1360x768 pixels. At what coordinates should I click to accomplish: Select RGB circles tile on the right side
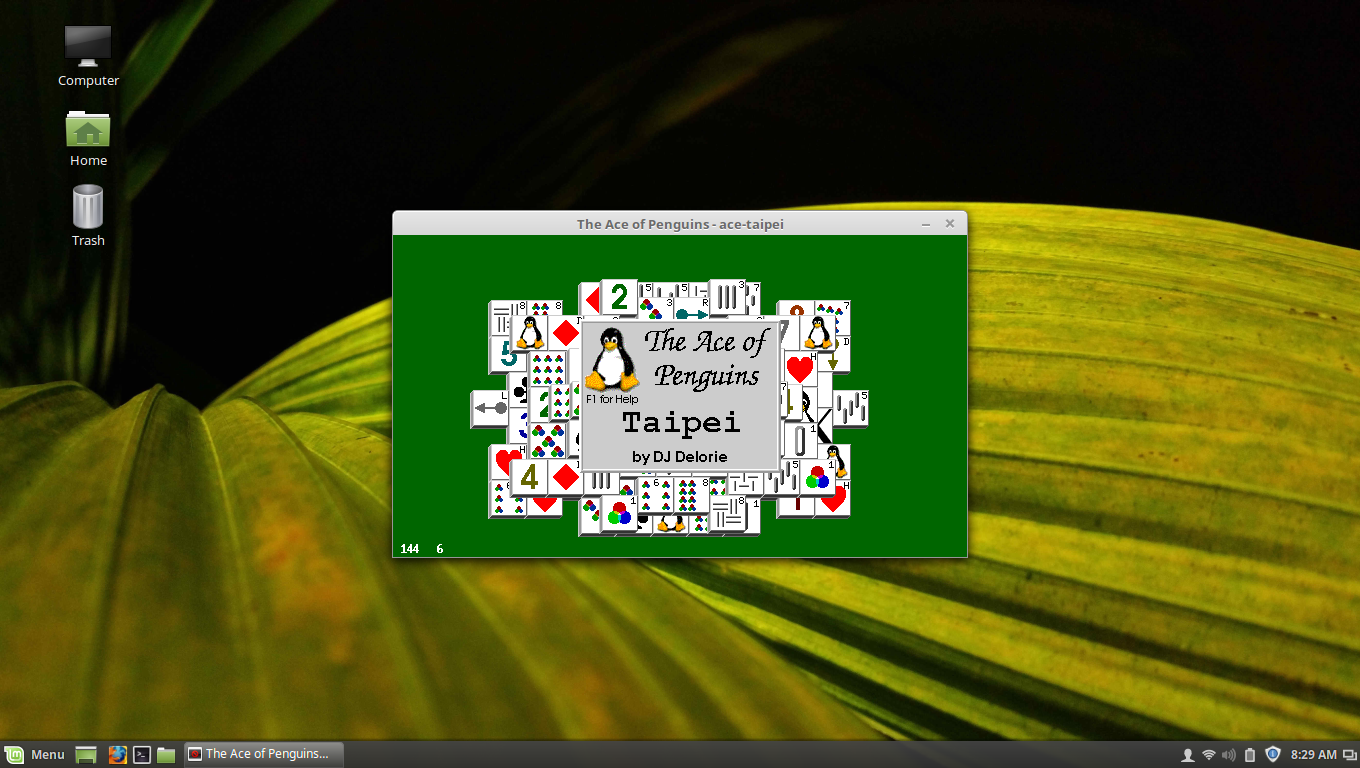coord(818,478)
